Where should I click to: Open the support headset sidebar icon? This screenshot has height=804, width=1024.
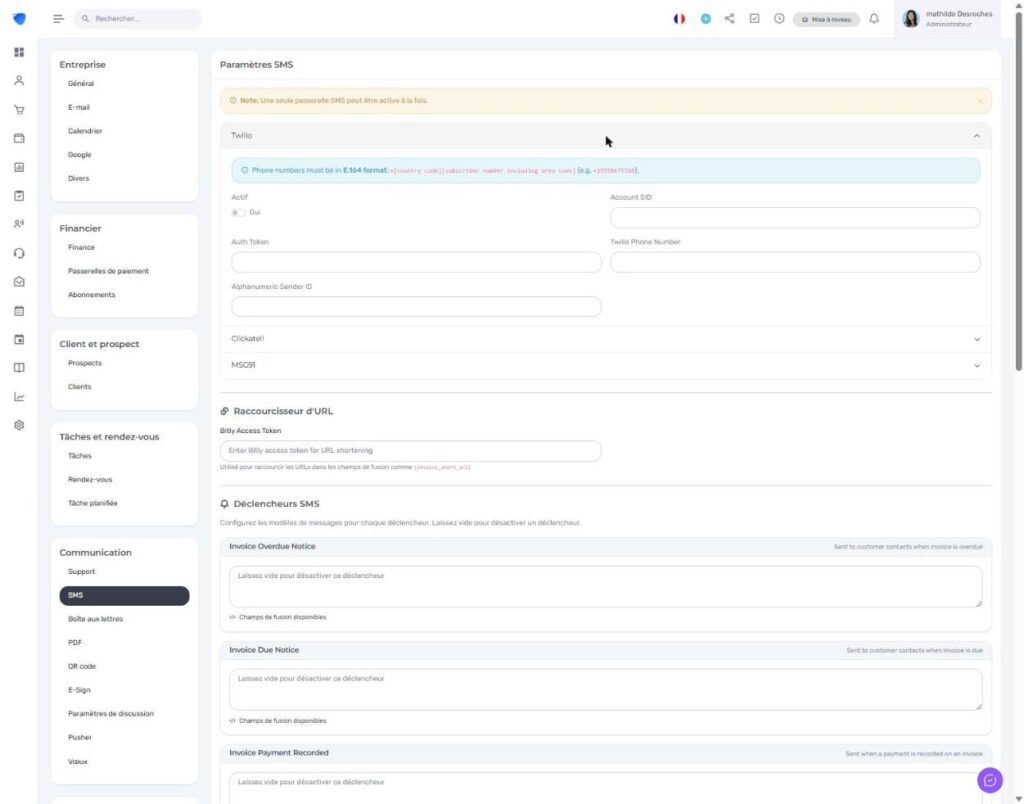click(x=19, y=253)
